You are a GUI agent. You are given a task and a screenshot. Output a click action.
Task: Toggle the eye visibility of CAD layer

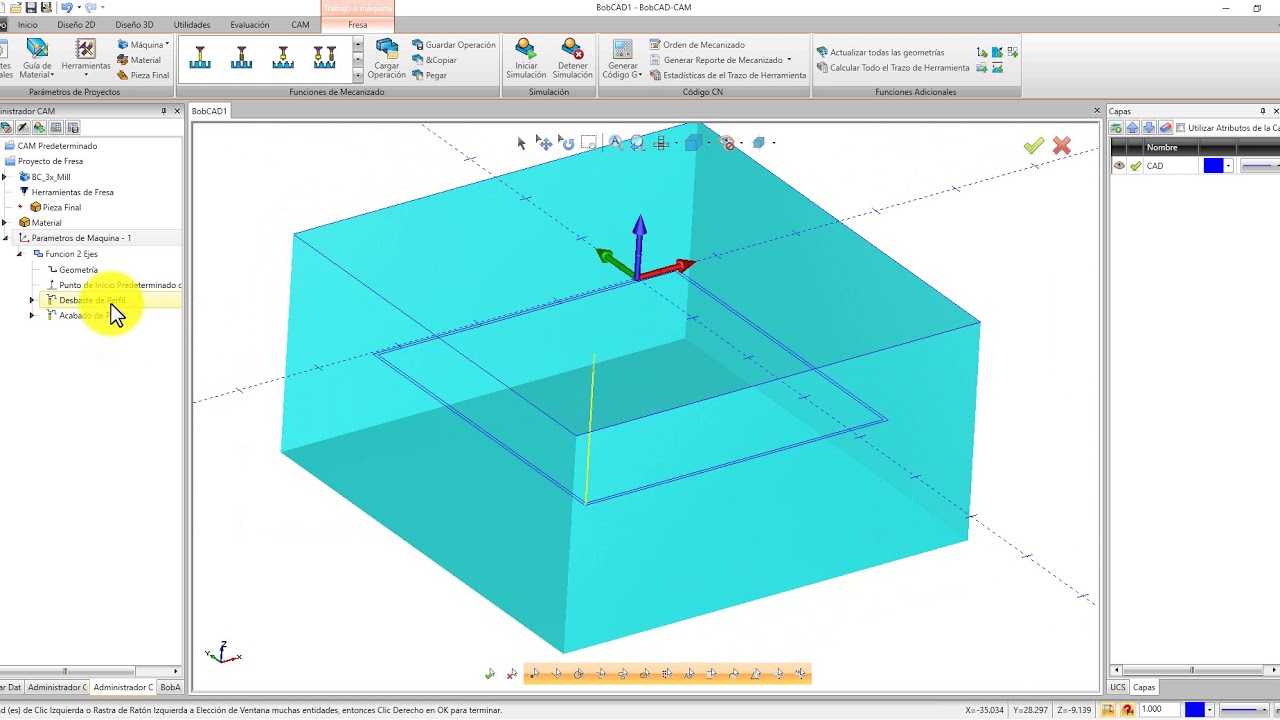point(1119,166)
